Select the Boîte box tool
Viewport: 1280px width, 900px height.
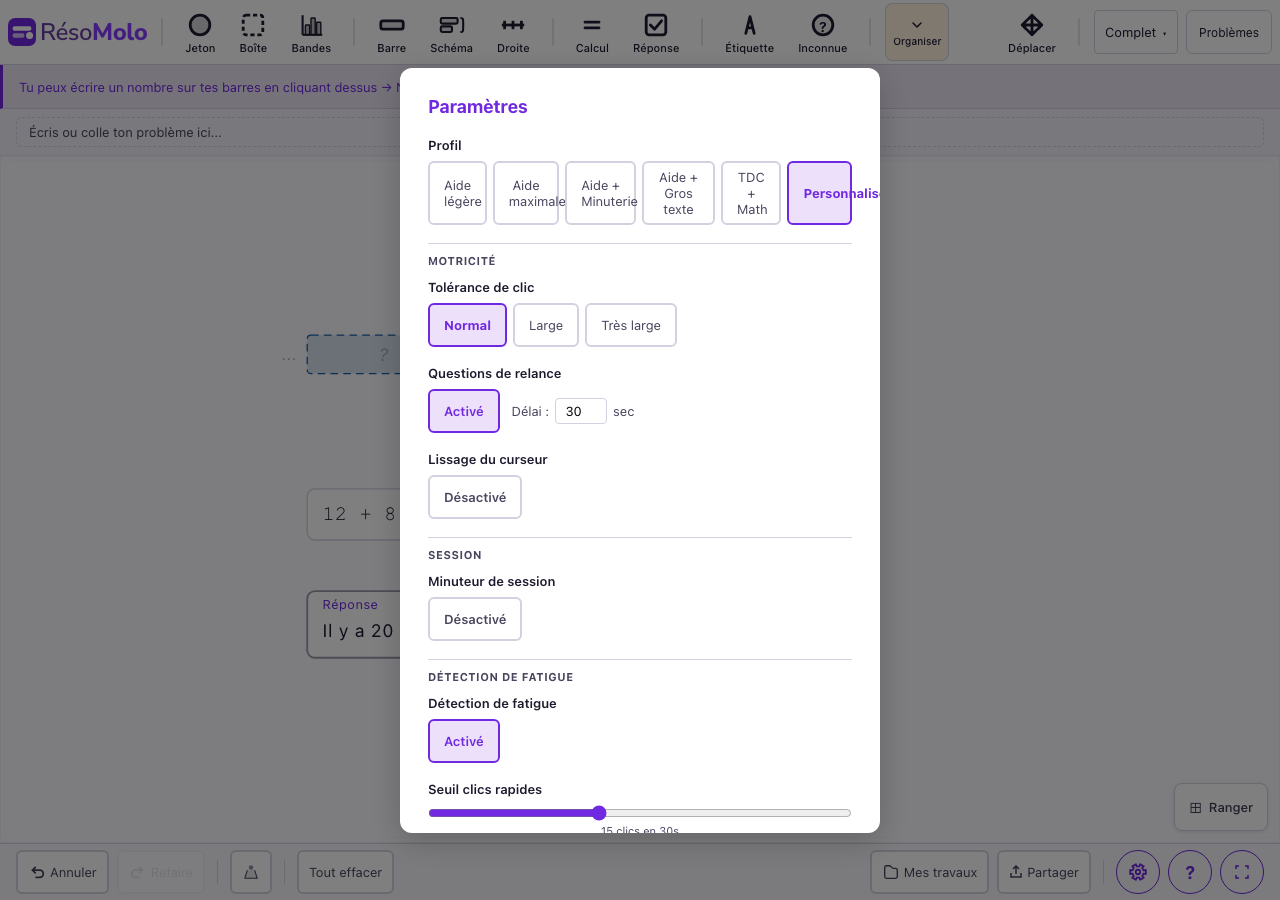click(x=253, y=33)
